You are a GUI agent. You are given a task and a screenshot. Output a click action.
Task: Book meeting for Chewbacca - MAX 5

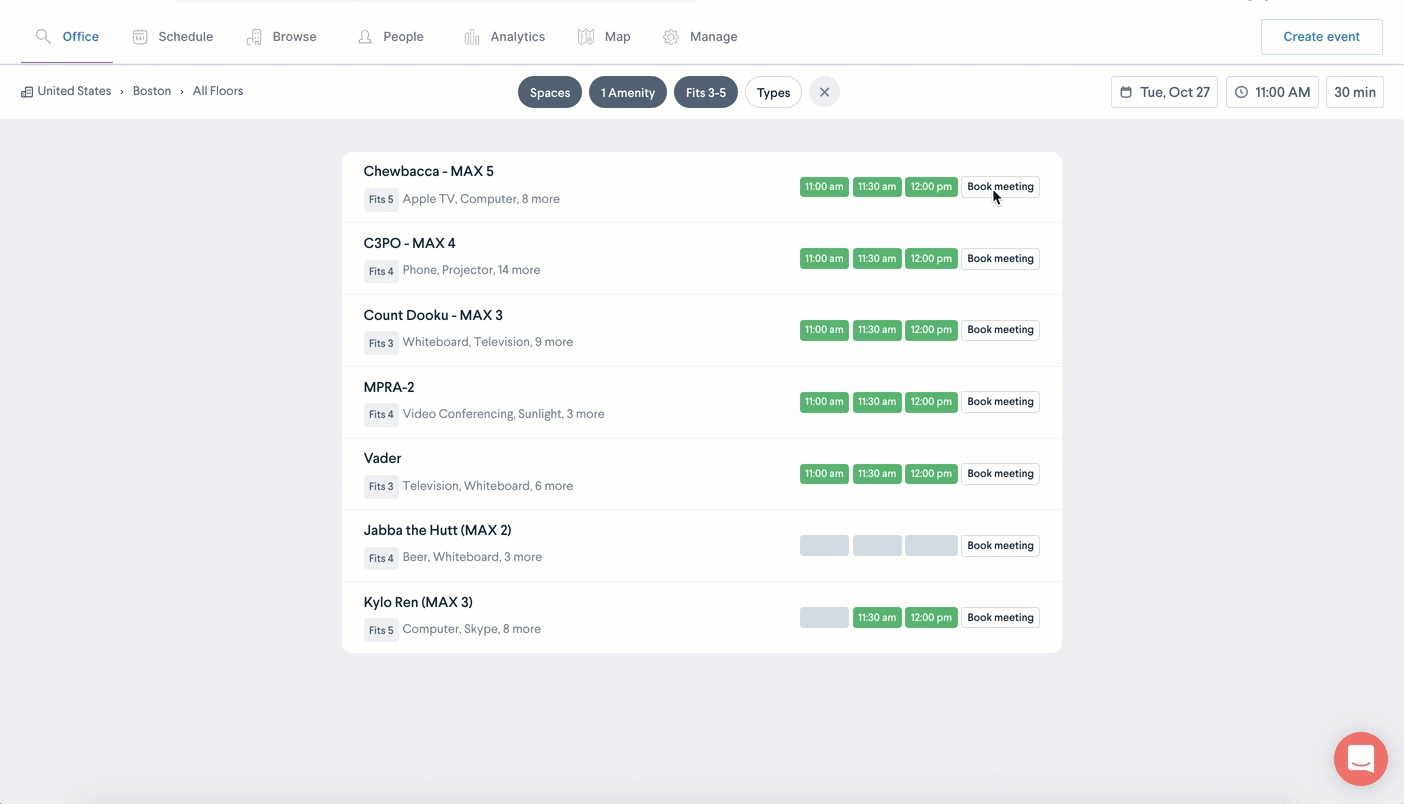[1000, 187]
